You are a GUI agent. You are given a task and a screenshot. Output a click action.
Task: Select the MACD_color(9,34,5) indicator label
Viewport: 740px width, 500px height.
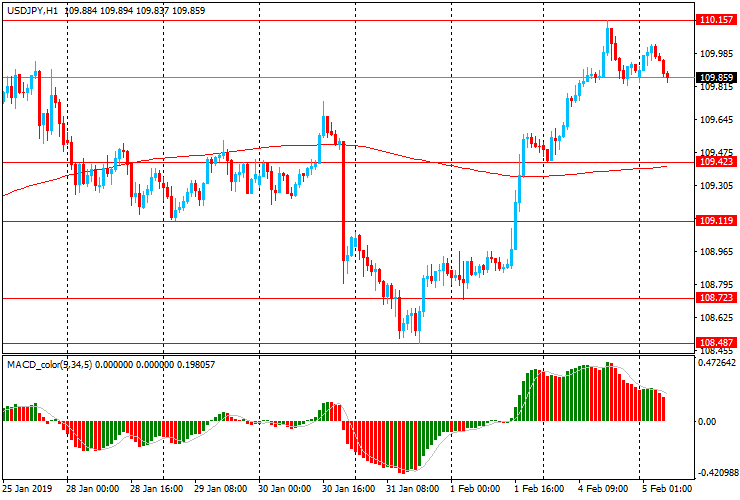50,364
